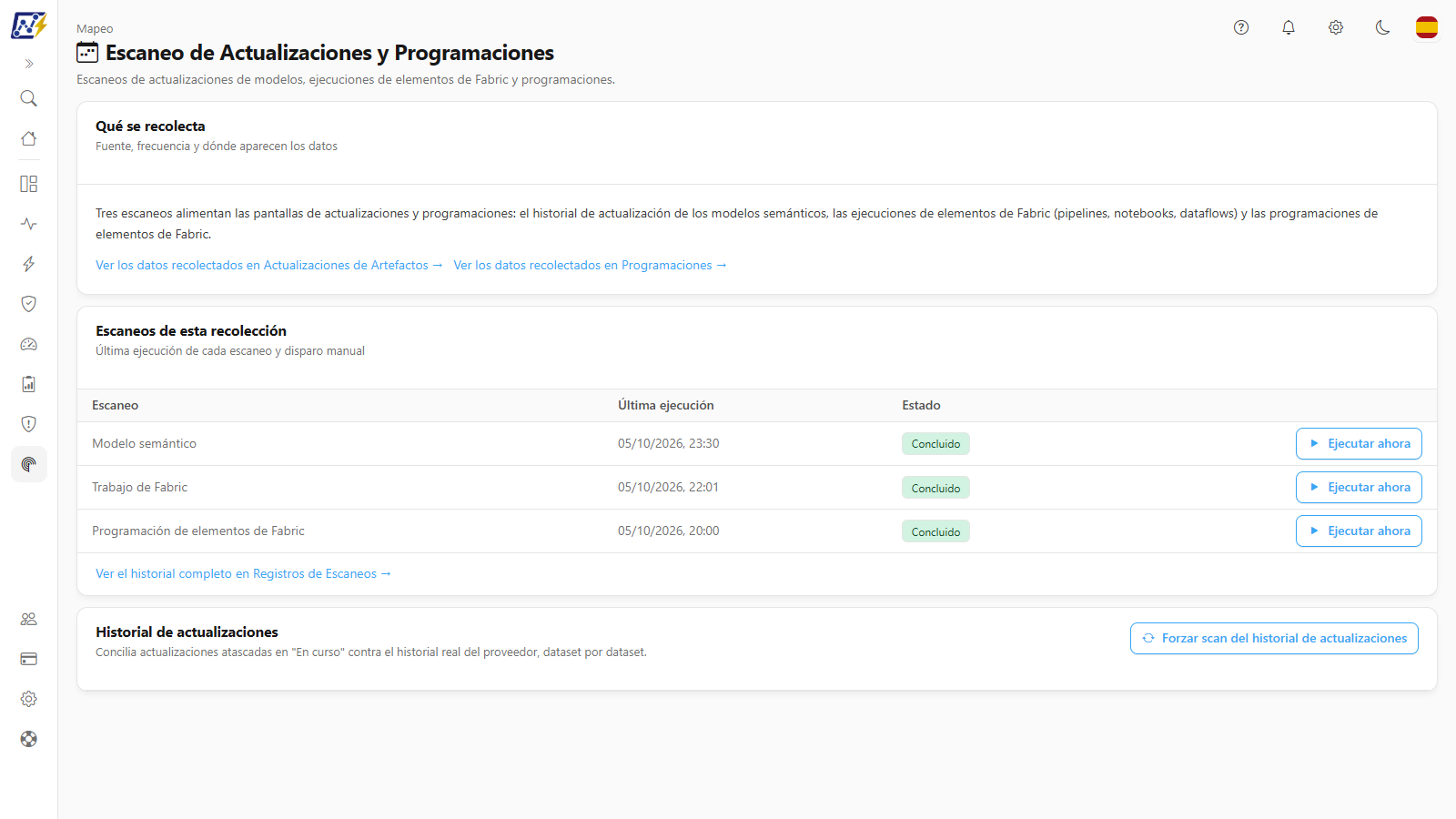This screenshot has height=819, width=1456.
Task: Open the search icon in the sidebar
Action: [29, 98]
